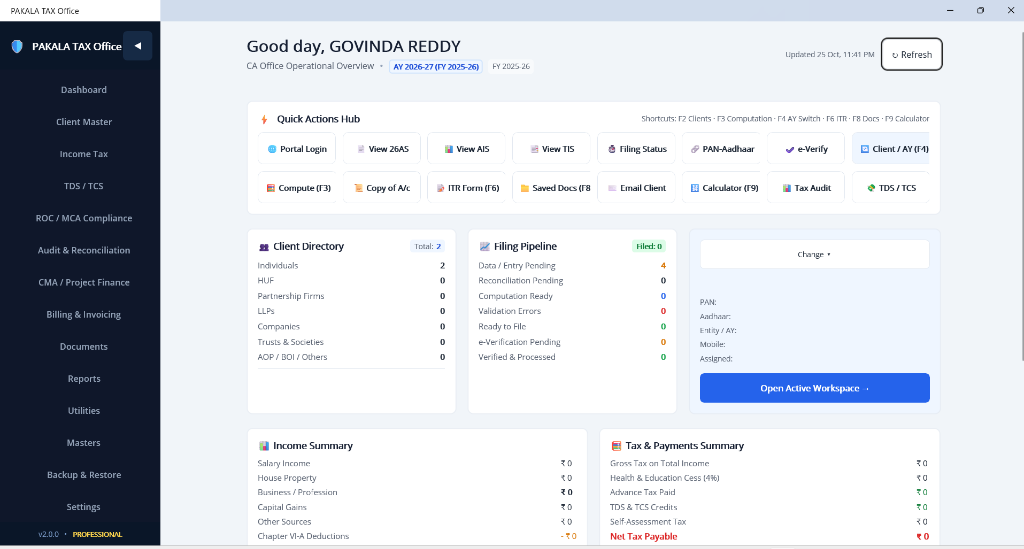Select e-Verification Pending row
The width and height of the screenshot is (1024, 549).
(572, 342)
